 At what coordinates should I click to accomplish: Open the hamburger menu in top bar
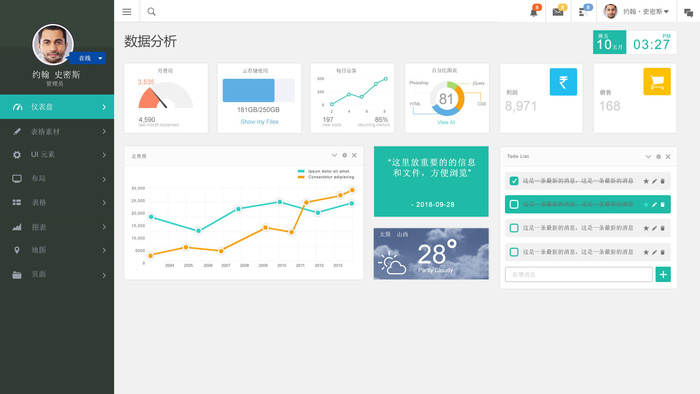[127, 12]
